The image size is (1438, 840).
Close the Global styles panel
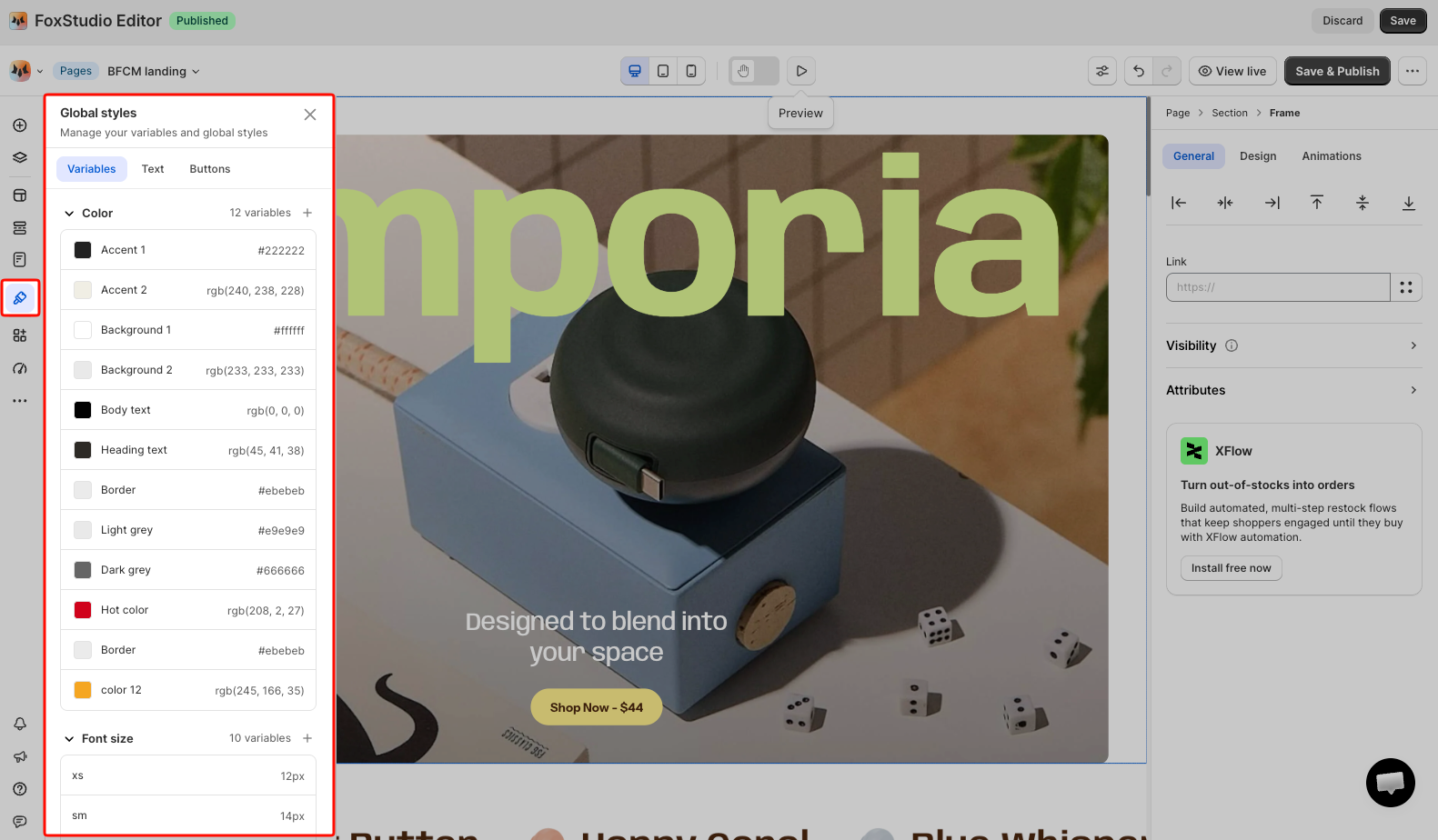point(310,115)
